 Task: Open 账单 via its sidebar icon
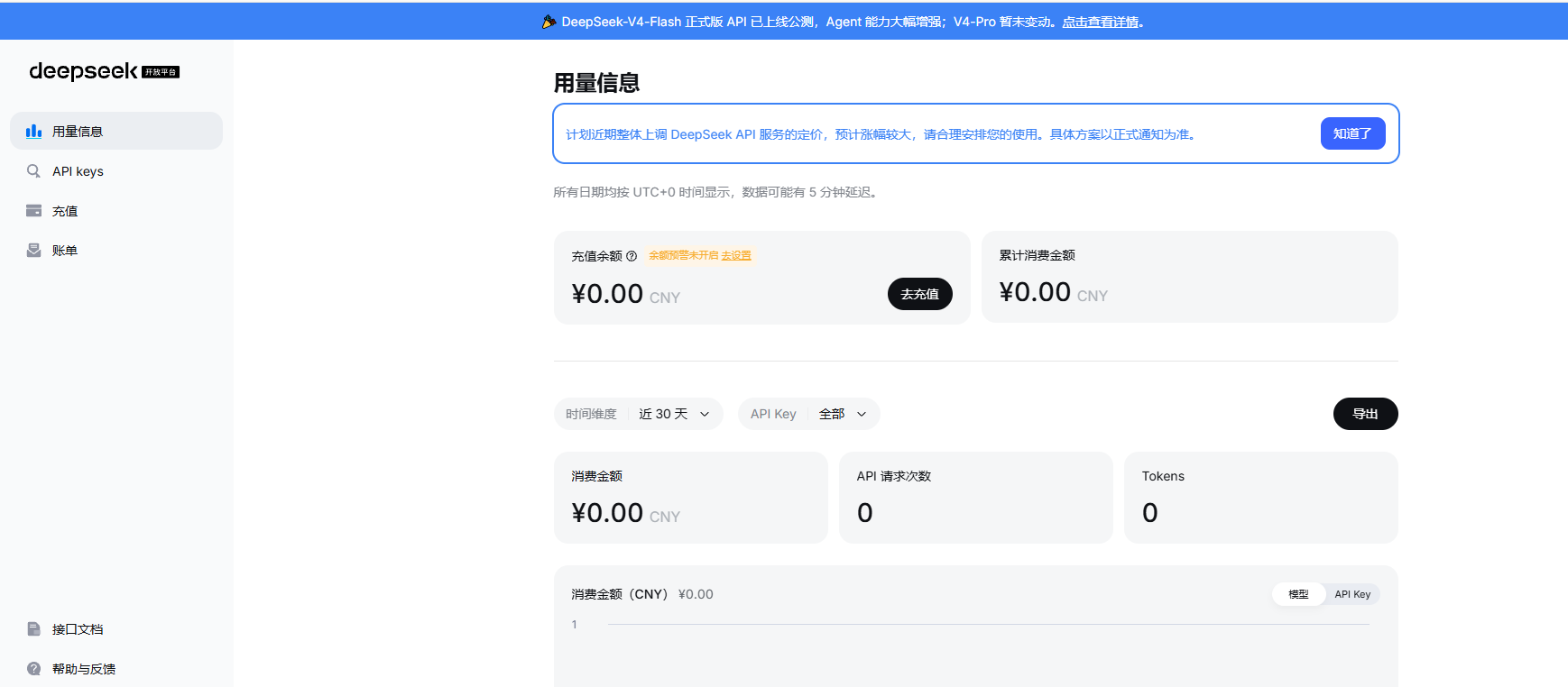click(34, 251)
